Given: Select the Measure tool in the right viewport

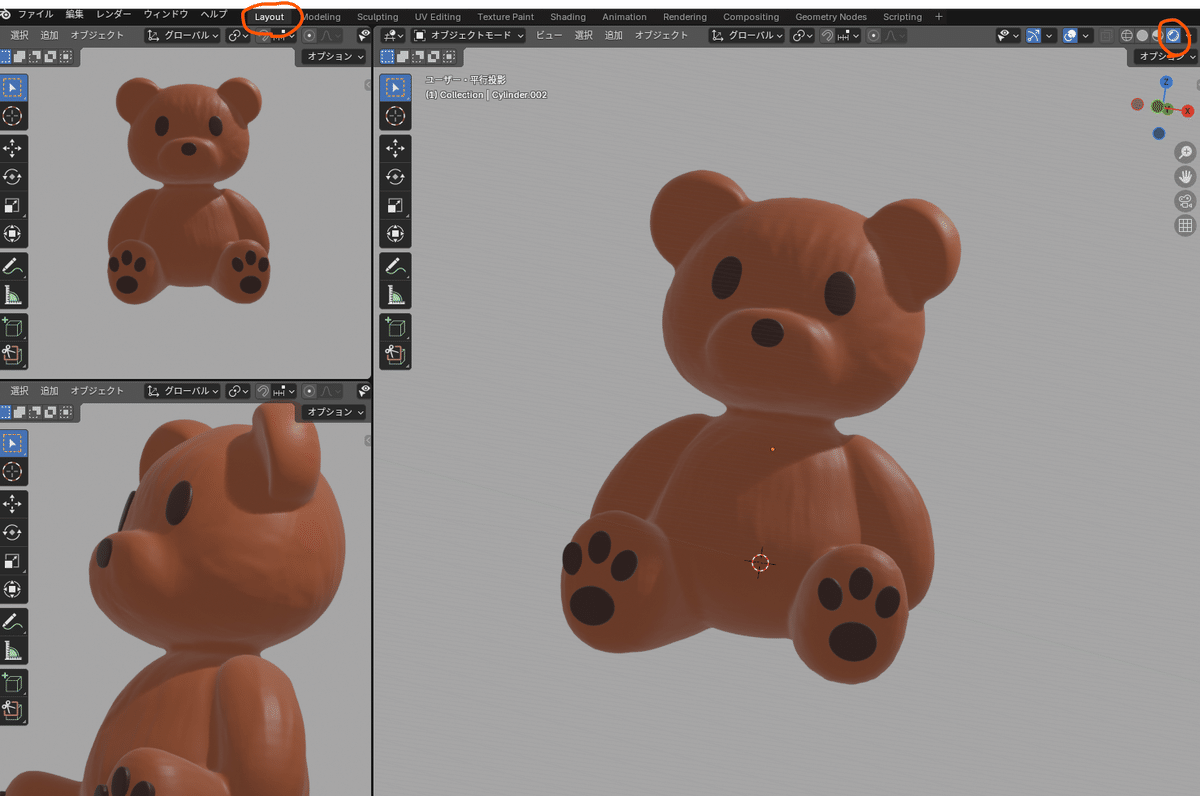Looking at the screenshot, I should (x=395, y=296).
